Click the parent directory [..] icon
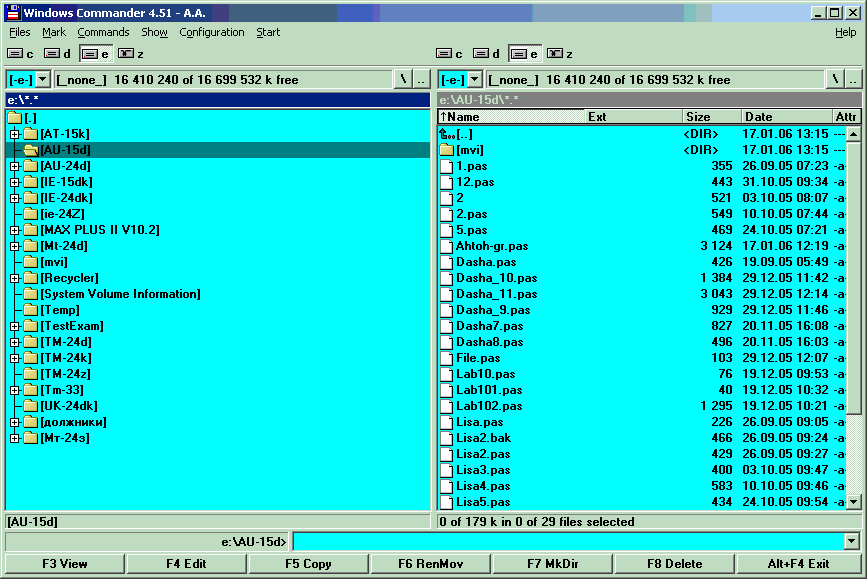The image size is (867, 579). [446, 134]
